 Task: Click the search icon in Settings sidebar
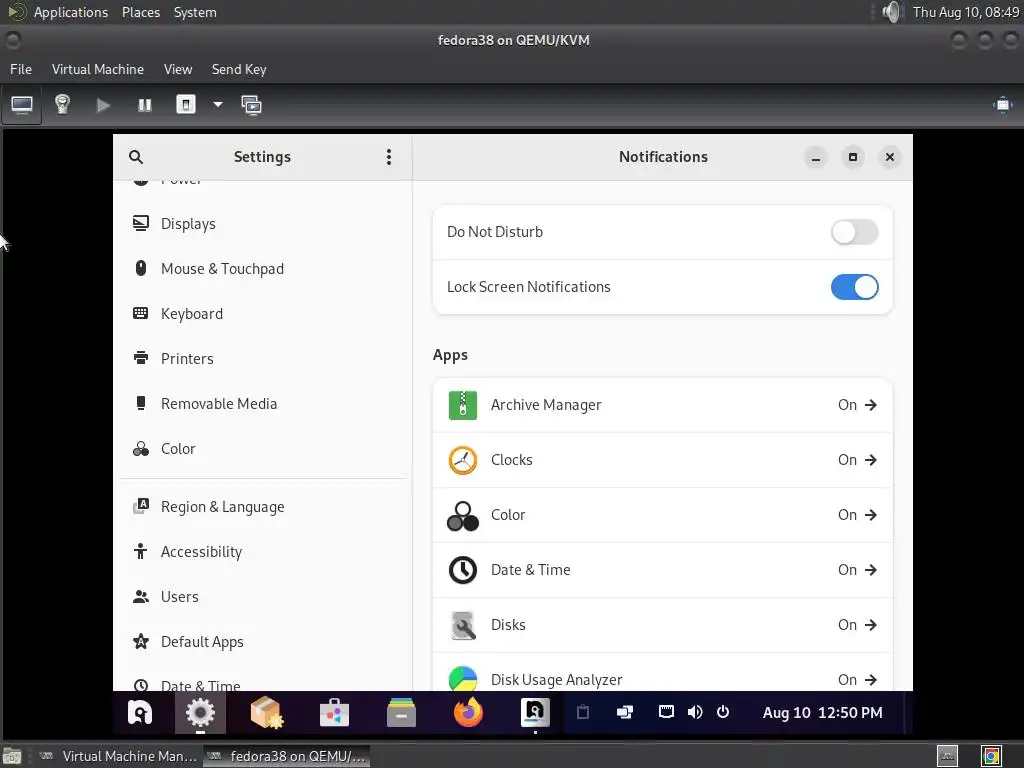pos(135,157)
